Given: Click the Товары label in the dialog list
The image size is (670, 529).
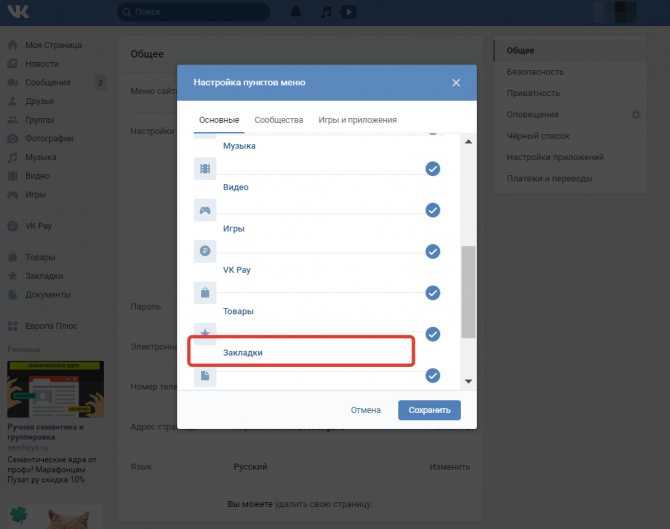Looking at the screenshot, I should coord(238,312).
